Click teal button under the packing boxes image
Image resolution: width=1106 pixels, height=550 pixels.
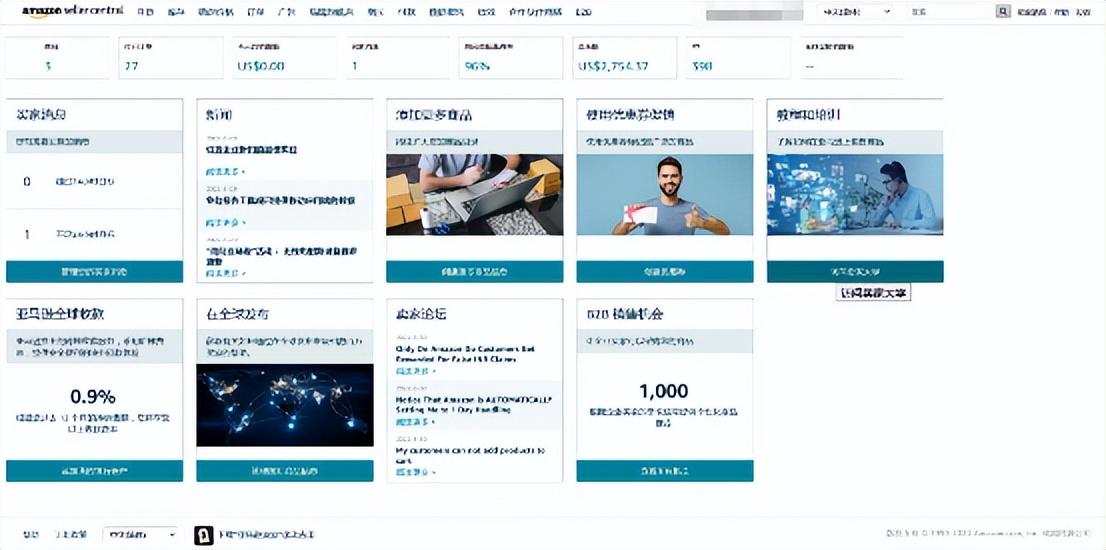475,271
